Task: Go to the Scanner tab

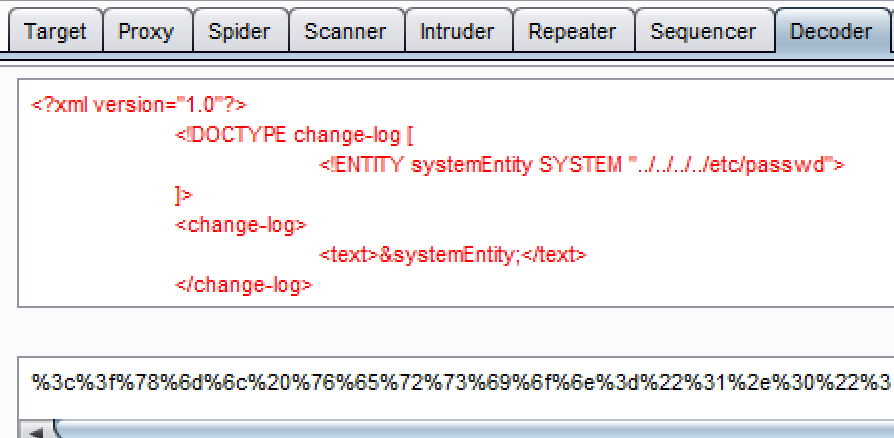Action: tap(347, 31)
